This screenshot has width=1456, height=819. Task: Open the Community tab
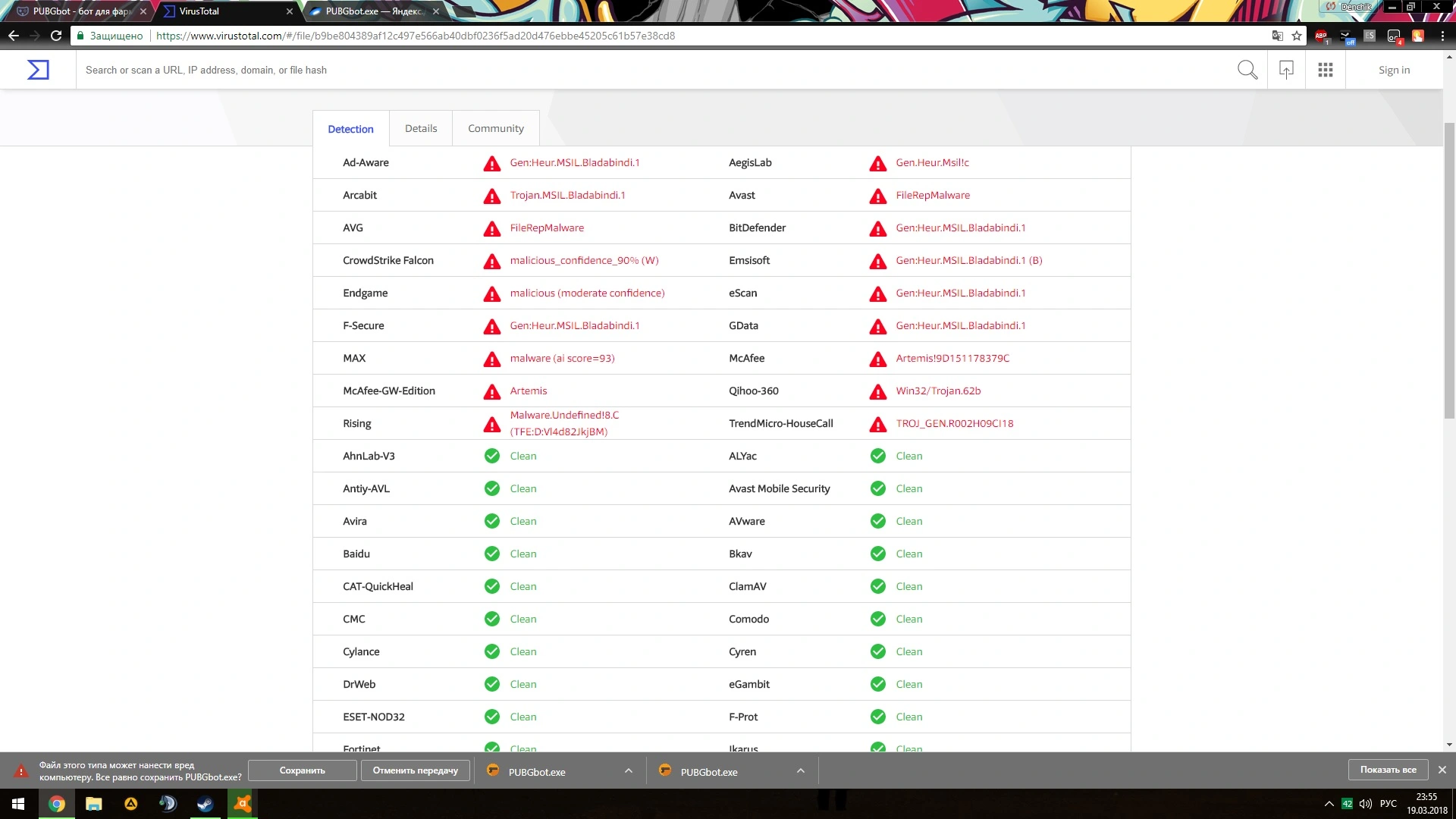pos(496,128)
